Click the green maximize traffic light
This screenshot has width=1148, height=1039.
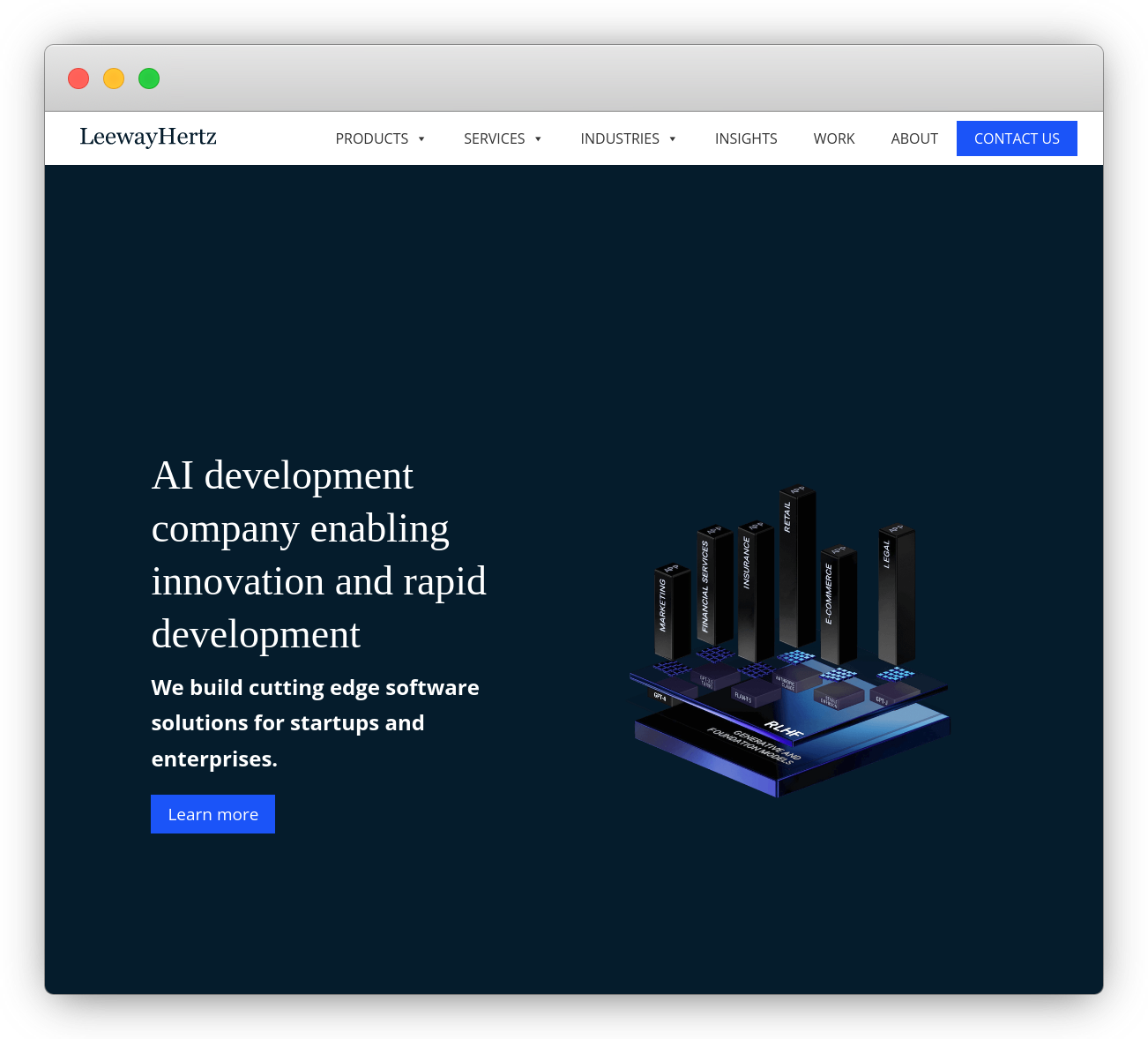[x=149, y=78]
